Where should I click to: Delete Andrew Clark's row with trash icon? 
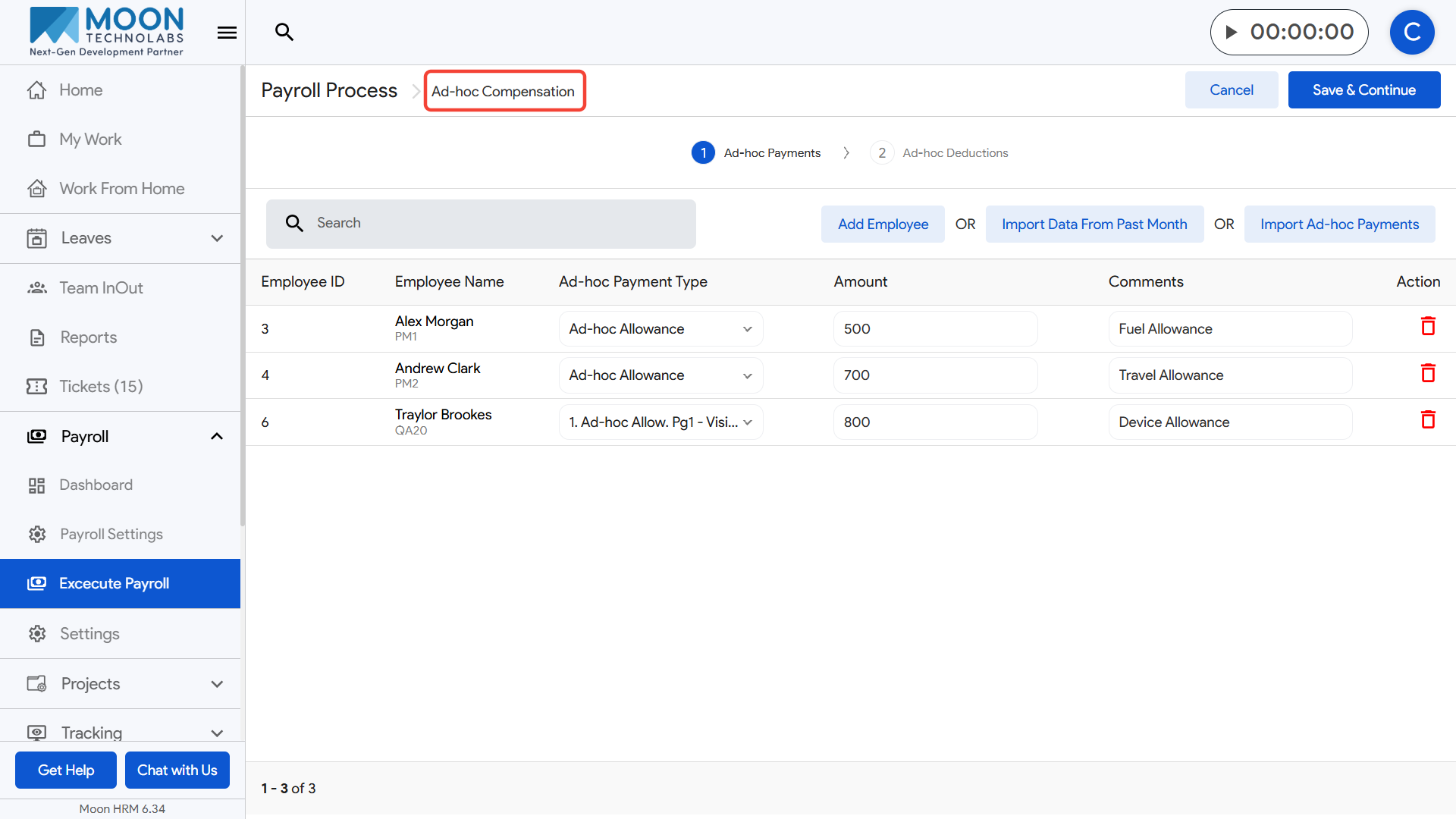[x=1428, y=373]
